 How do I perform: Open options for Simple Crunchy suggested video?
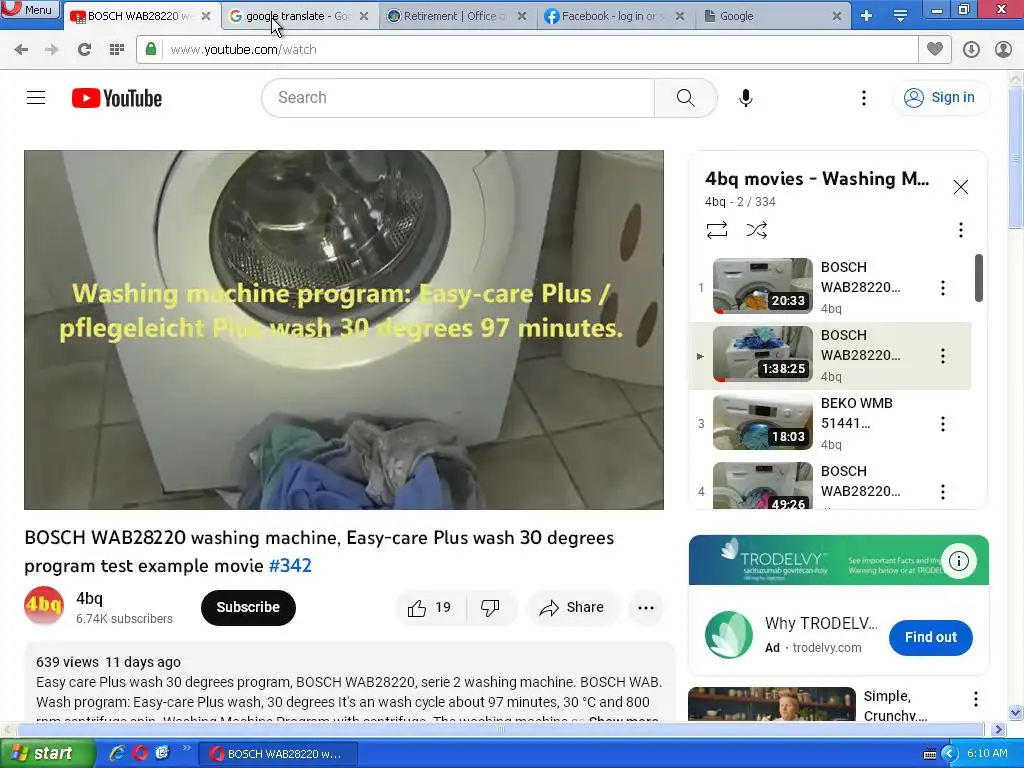[976, 699]
